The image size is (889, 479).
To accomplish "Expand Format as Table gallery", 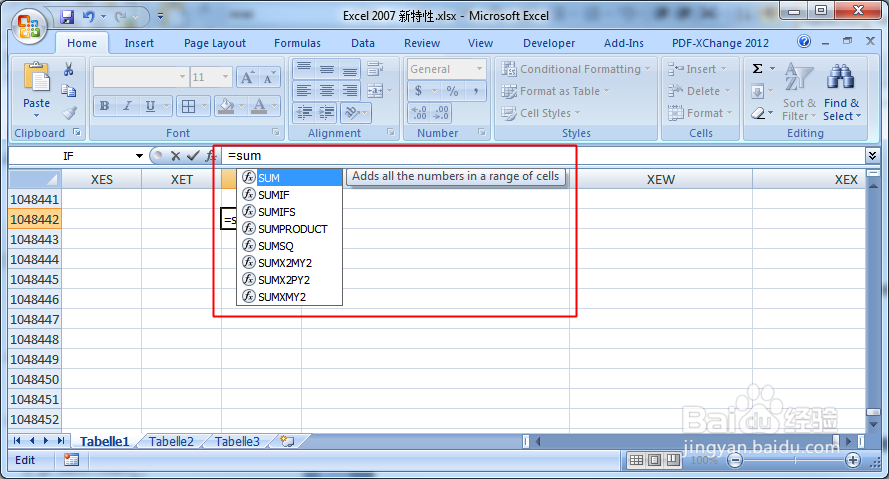I will coord(556,91).
